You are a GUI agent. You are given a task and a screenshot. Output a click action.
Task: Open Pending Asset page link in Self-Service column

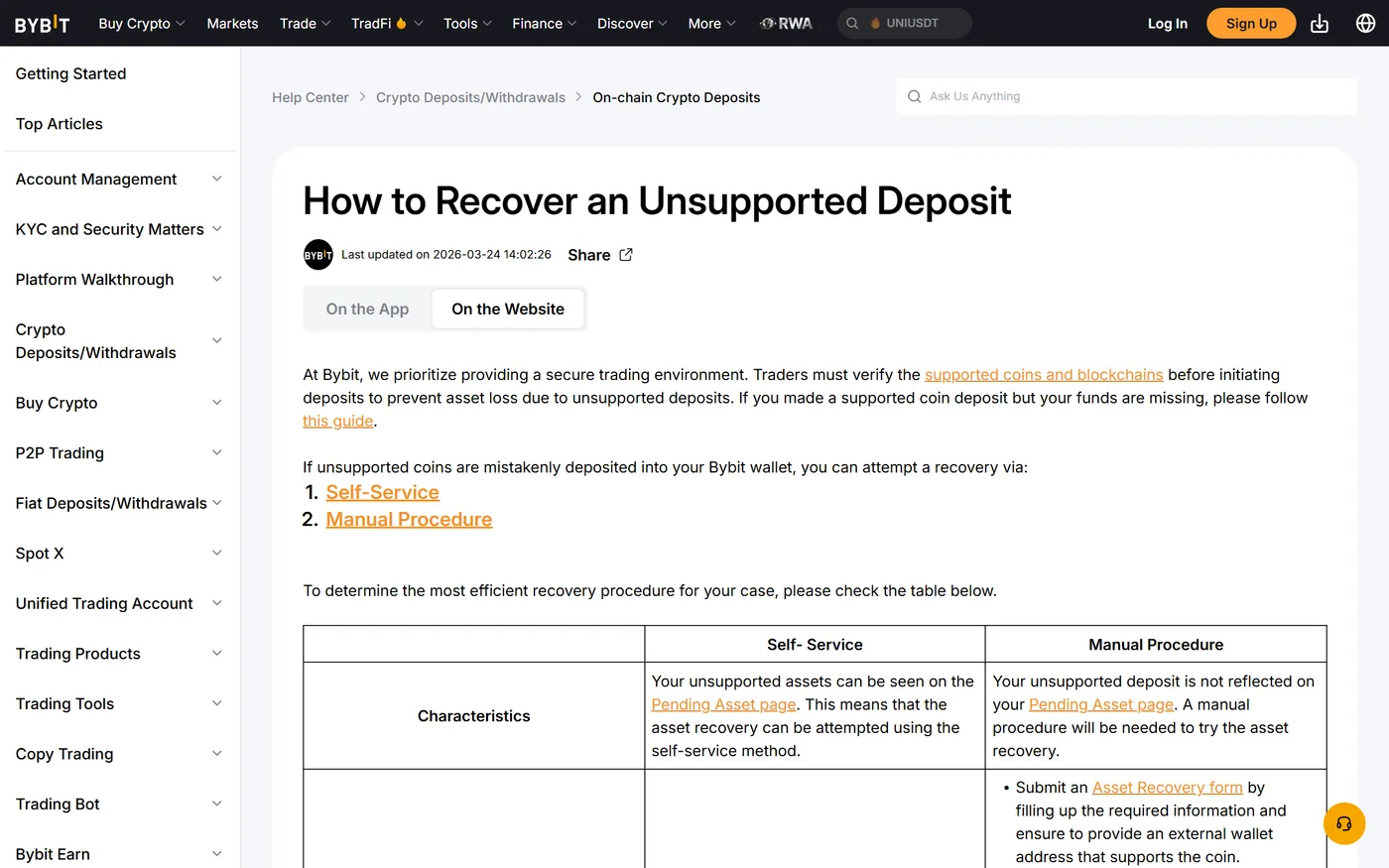tap(724, 704)
